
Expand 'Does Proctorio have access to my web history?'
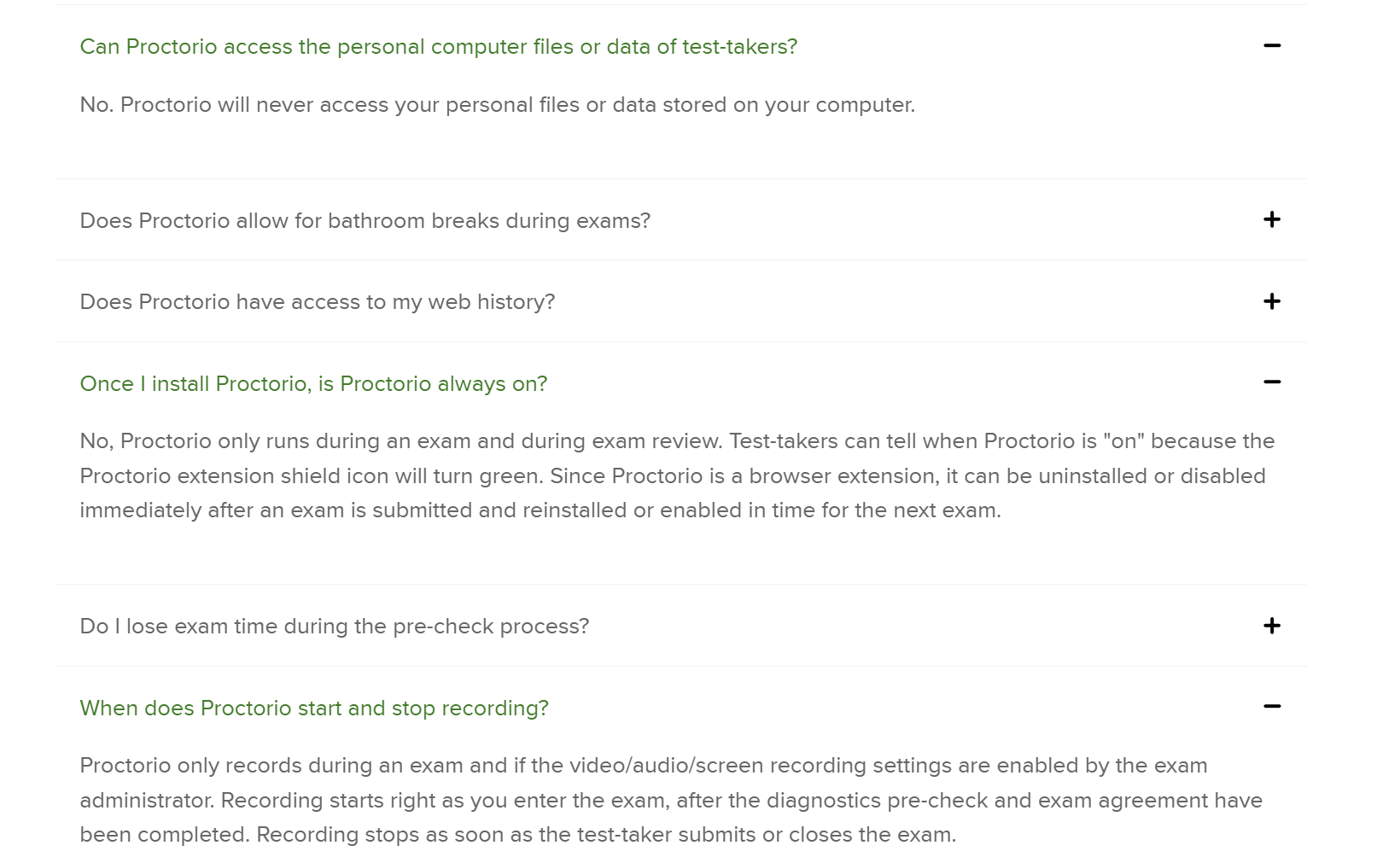point(317,302)
